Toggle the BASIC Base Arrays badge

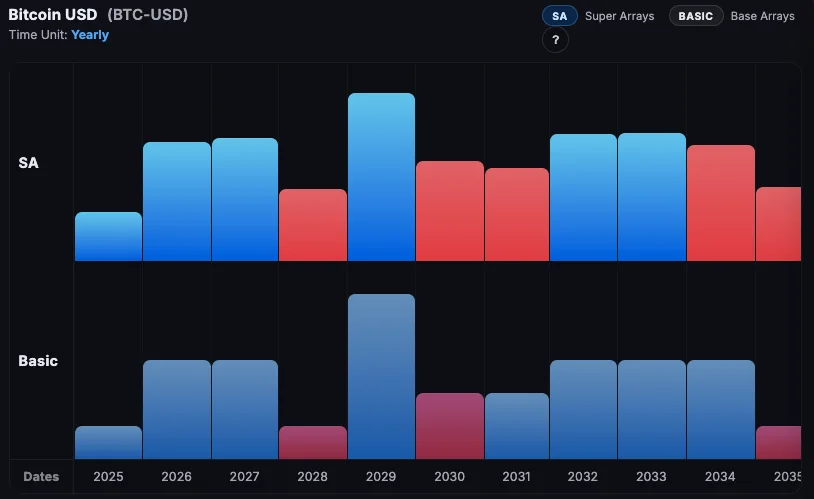pyautogui.click(x=695, y=16)
